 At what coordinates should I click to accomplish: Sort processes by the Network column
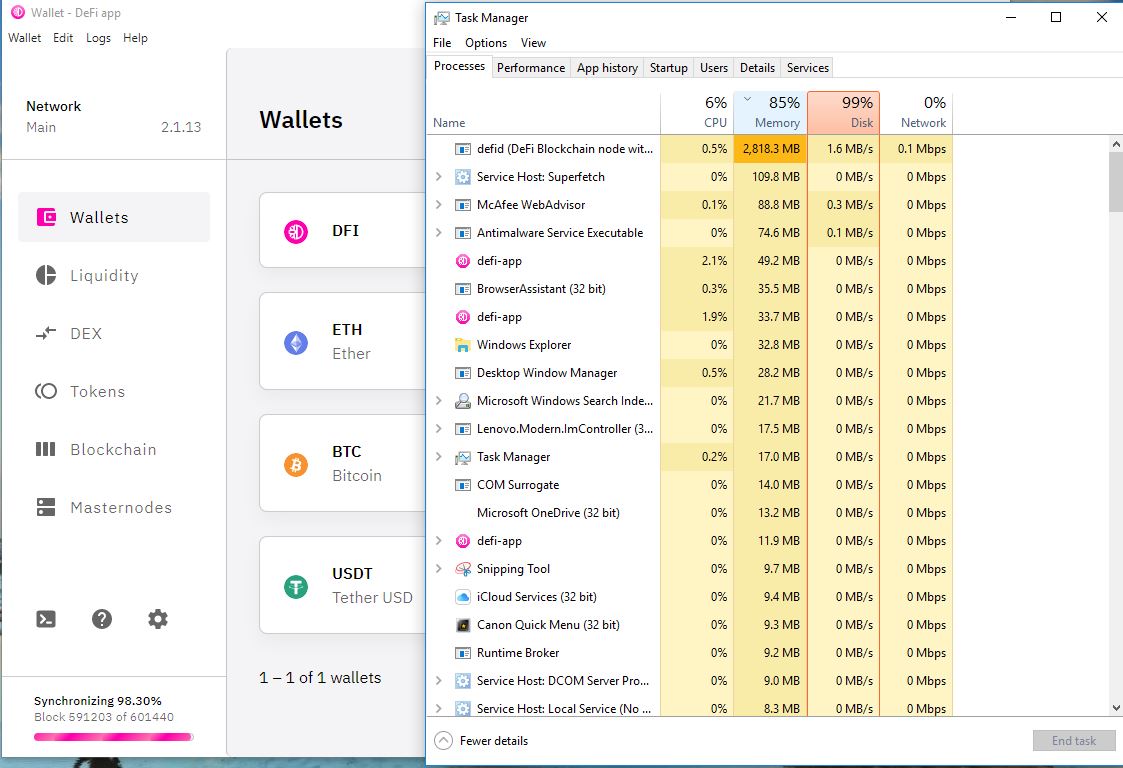click(916, 112)
